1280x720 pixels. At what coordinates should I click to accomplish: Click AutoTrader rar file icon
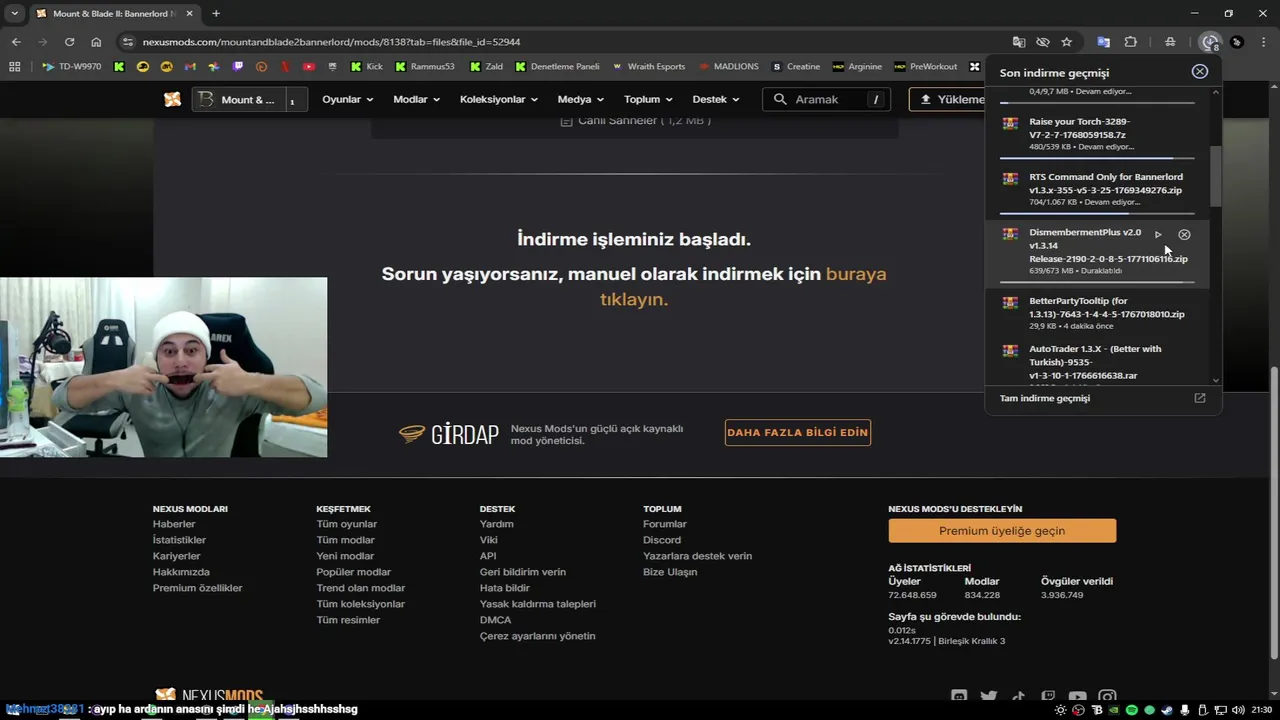(1011, 350)
